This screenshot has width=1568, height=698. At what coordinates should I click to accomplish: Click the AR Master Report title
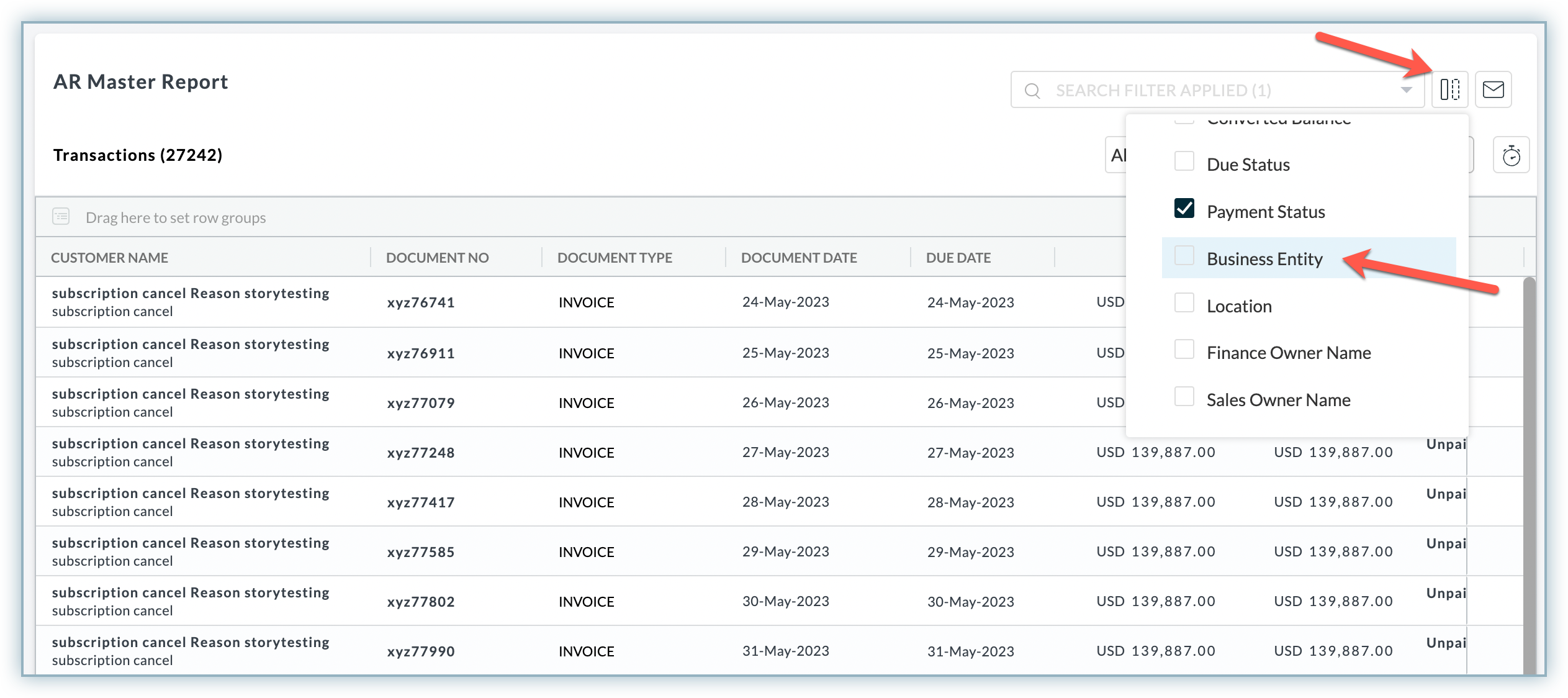click(x=141, y=82)
